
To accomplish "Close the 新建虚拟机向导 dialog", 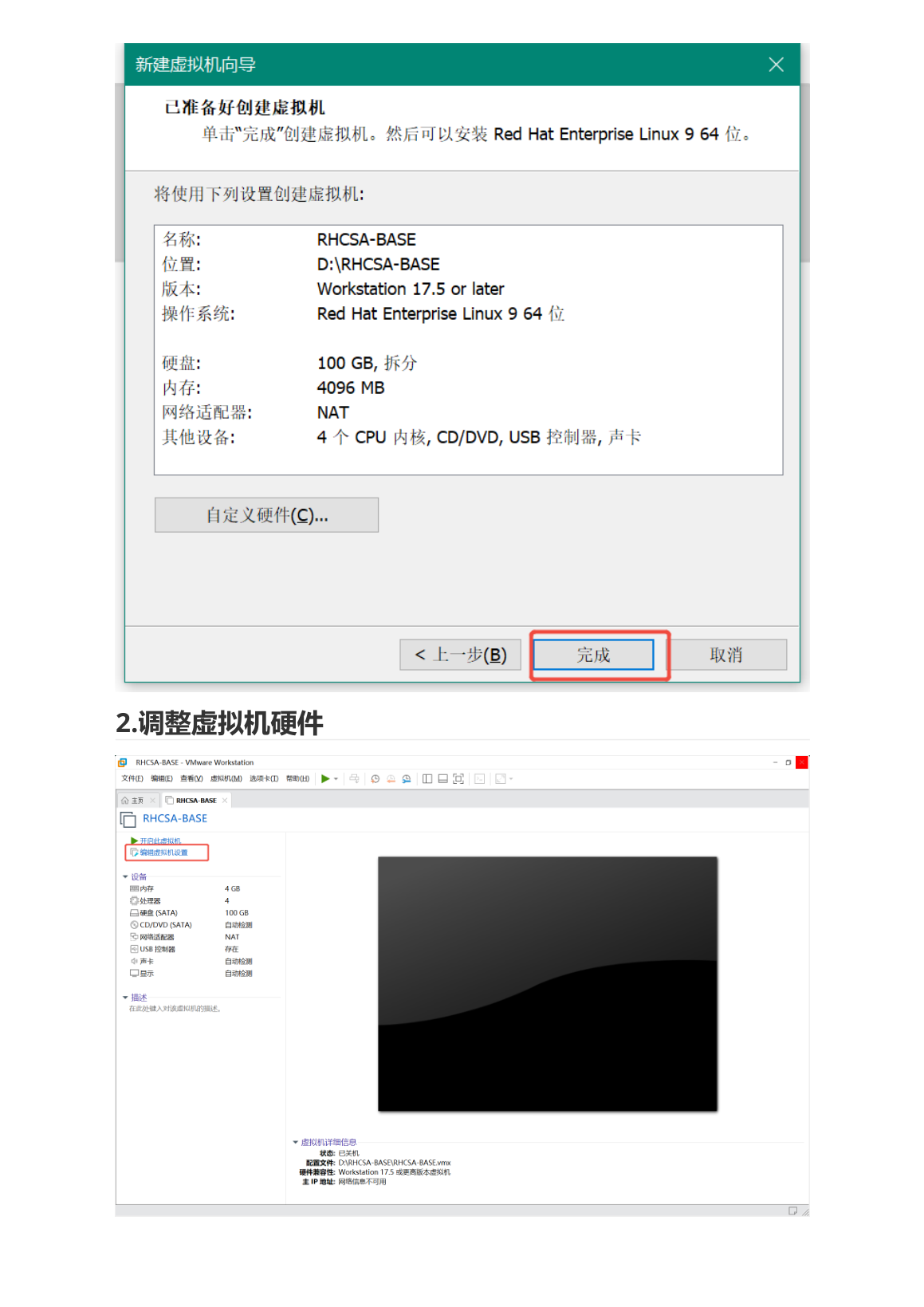I will click(x=776, y=65).
